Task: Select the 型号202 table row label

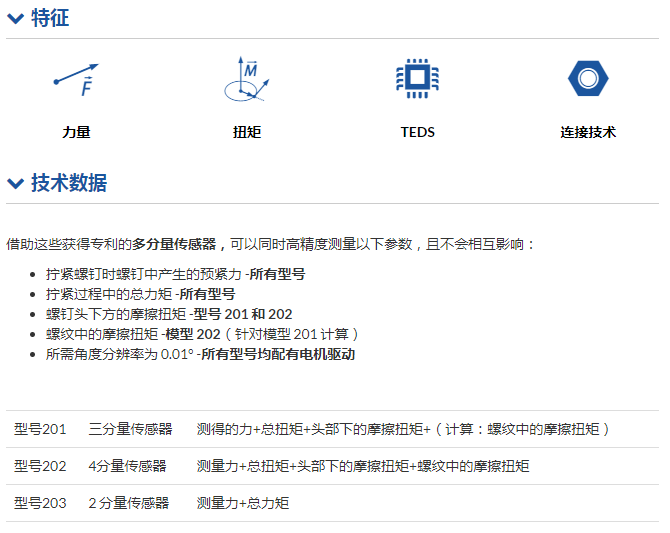Action: point(40,466)
